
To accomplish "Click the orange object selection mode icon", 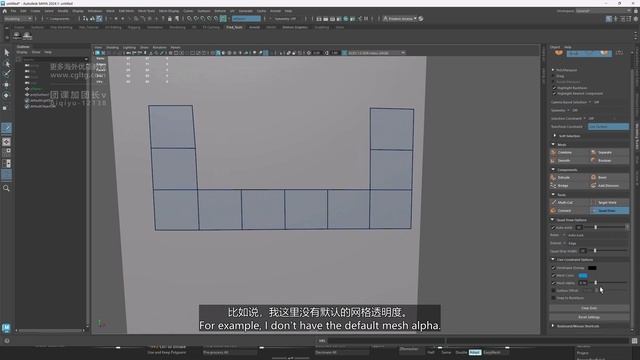I will [x=559, y=53].
